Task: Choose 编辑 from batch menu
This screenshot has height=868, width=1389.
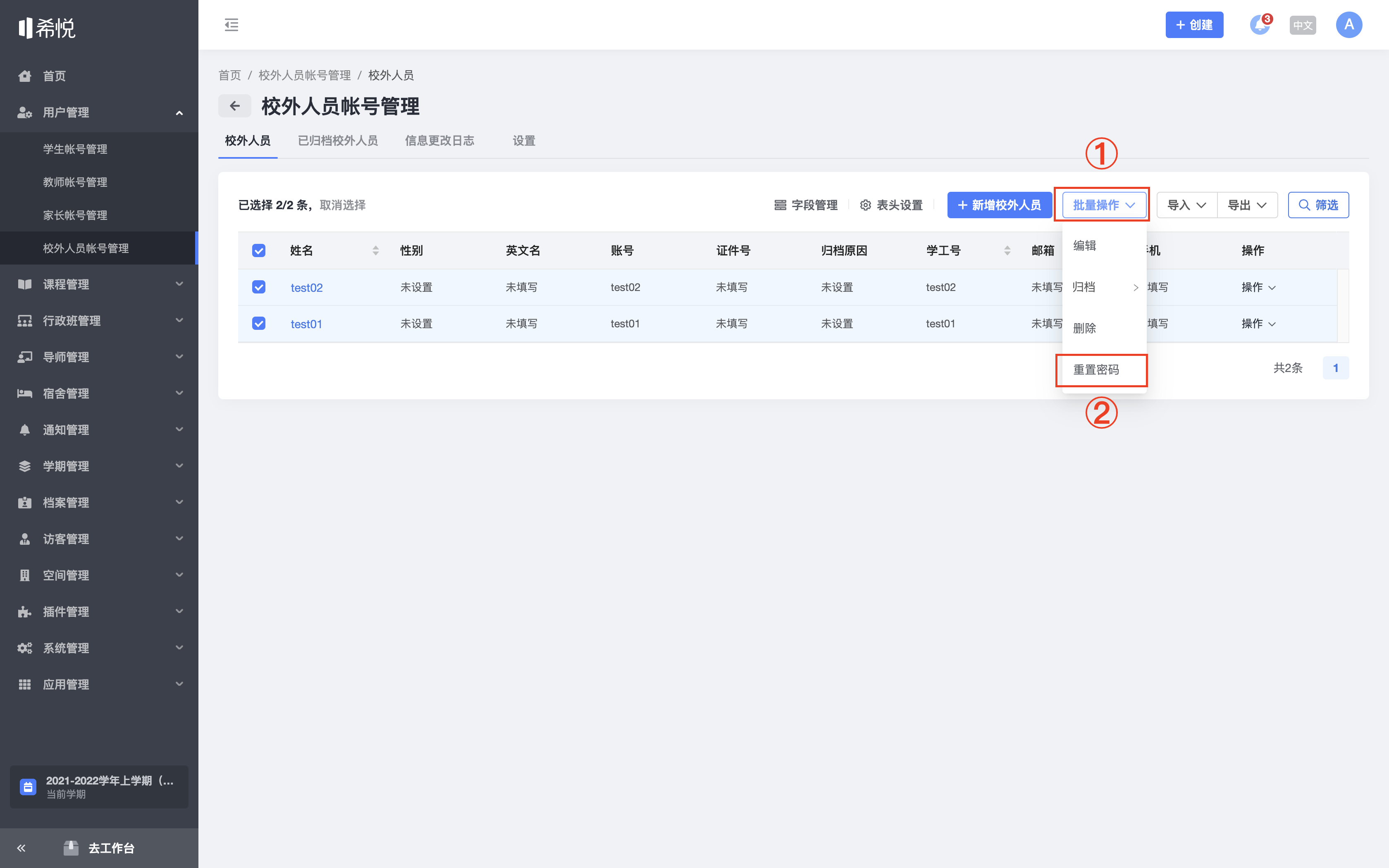Action: tap(1104, 246)
